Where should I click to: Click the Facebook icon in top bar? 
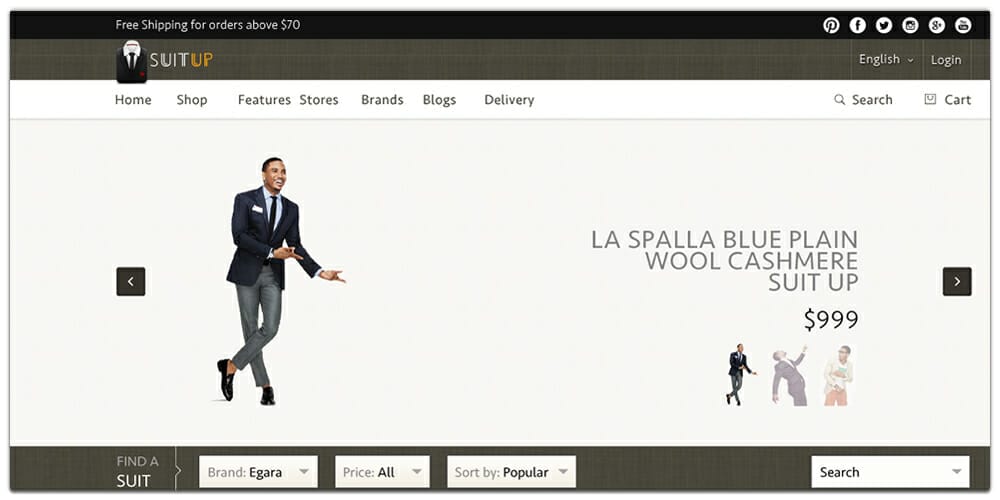click(858, 25)
